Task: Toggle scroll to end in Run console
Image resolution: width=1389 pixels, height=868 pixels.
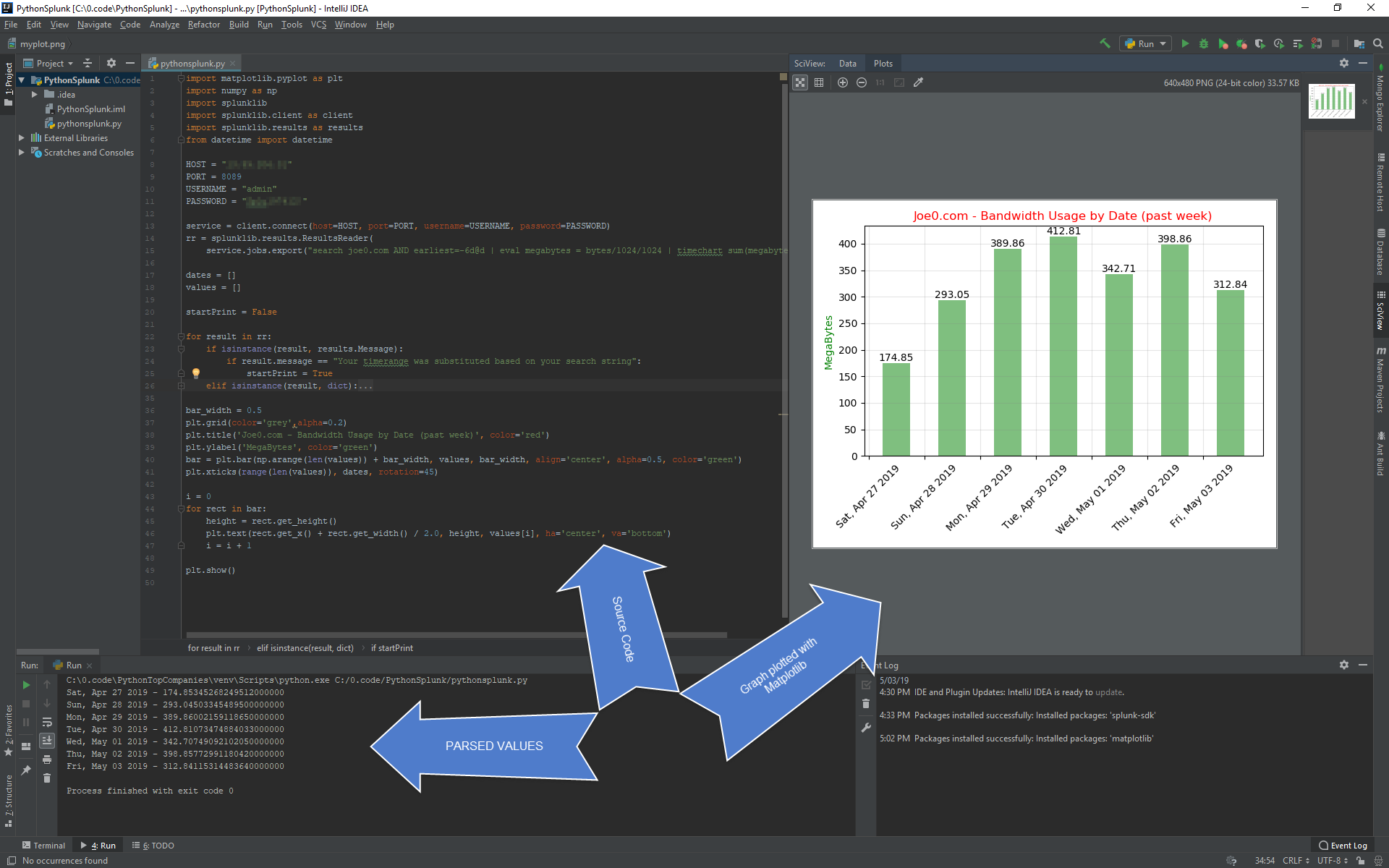Action: (x=47, y=740)
